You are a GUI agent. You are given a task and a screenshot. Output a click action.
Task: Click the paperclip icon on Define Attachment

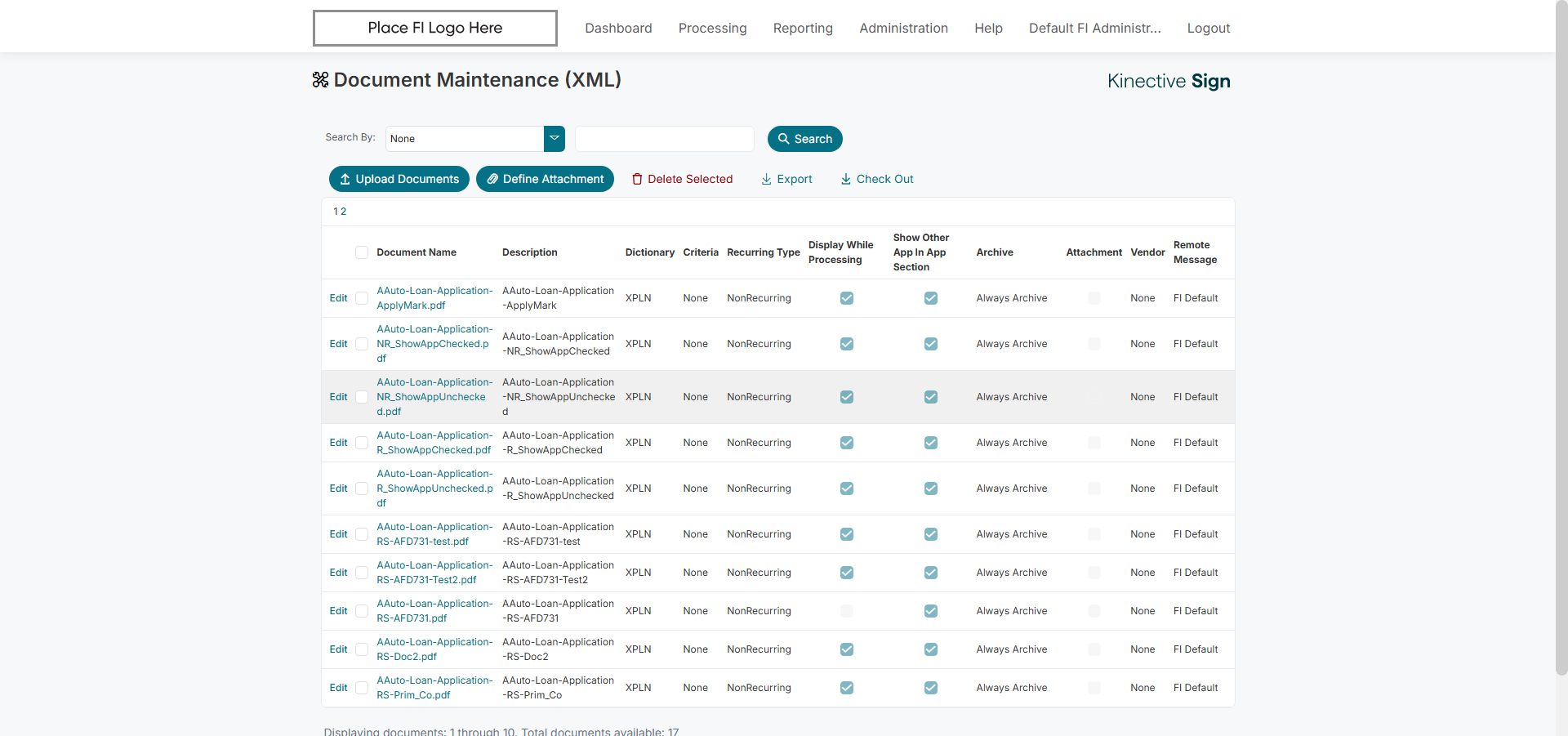(492, 180)
